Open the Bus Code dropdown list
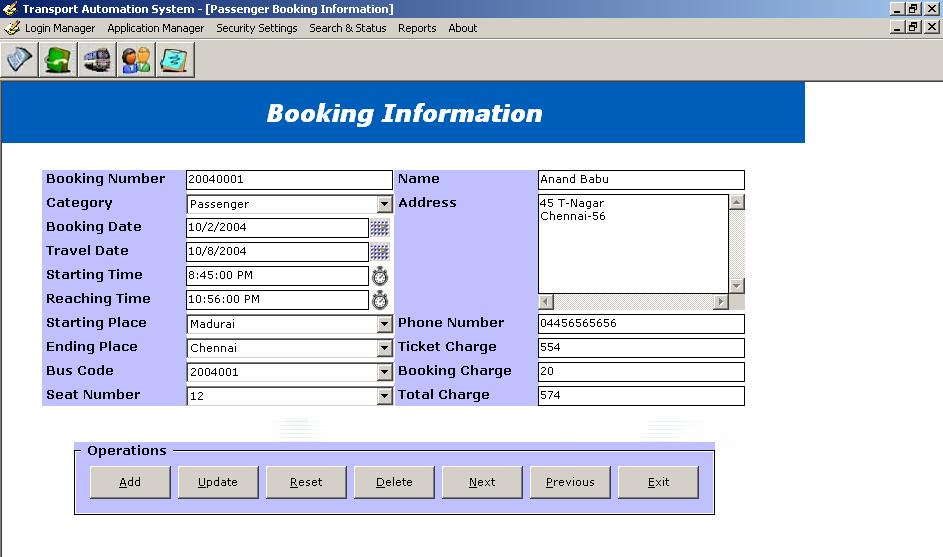Image resolution: width=943 pixels, height=557 pixels. point(385,372)
